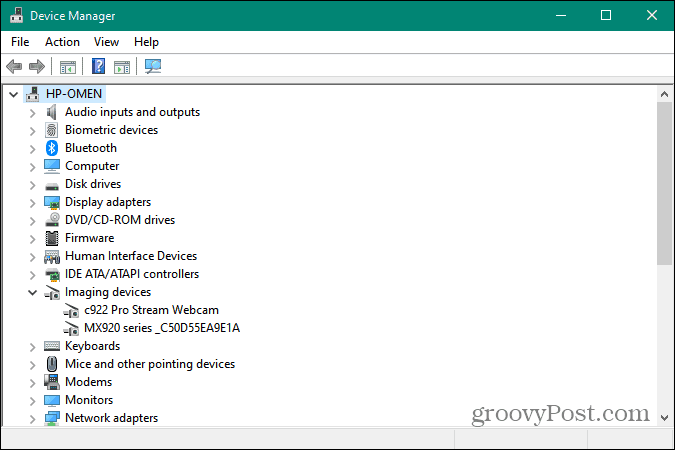Expand Mice and other pointing devices

click(32, 365)
